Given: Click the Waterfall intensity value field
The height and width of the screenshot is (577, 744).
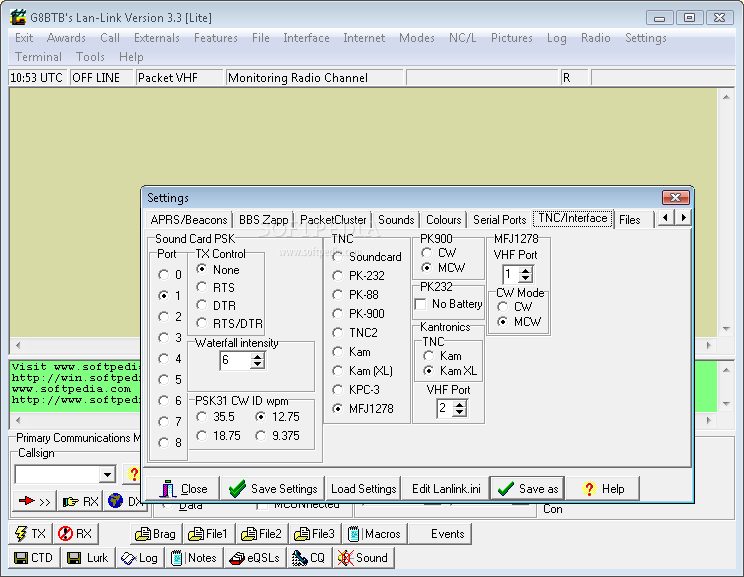Looking at the screenshot, I should (x=235, y=361).
